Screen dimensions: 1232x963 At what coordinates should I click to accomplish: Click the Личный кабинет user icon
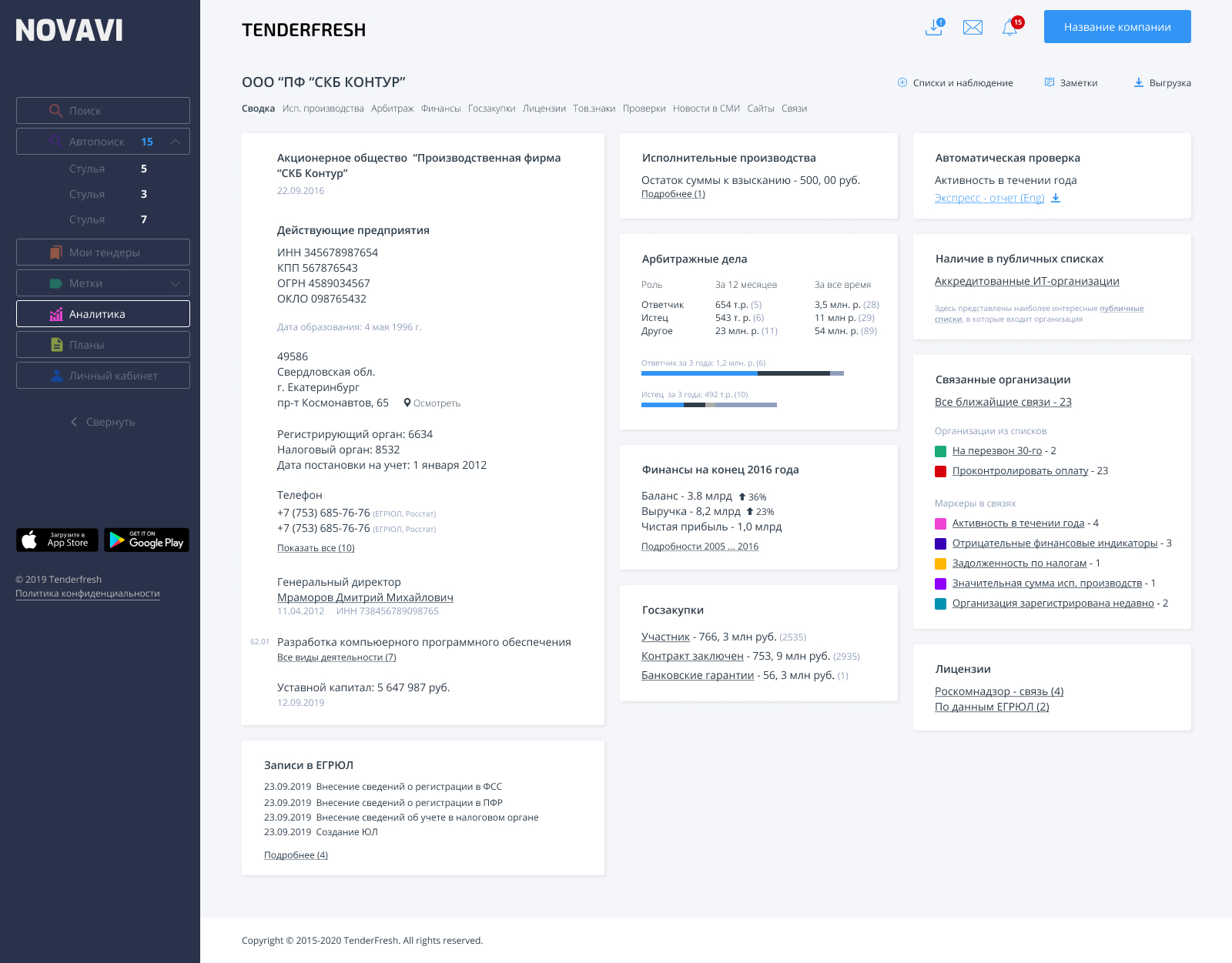click(56, 376)
